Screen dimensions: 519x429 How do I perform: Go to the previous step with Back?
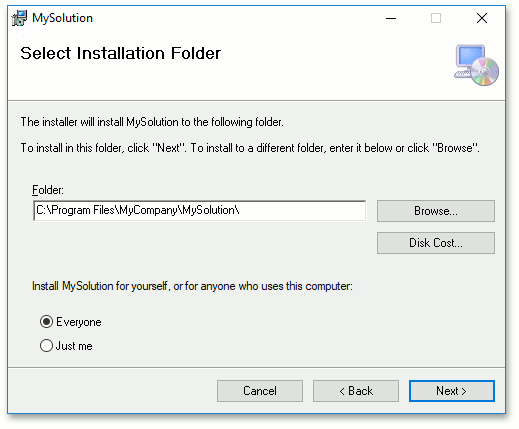(x=356, y=391)
